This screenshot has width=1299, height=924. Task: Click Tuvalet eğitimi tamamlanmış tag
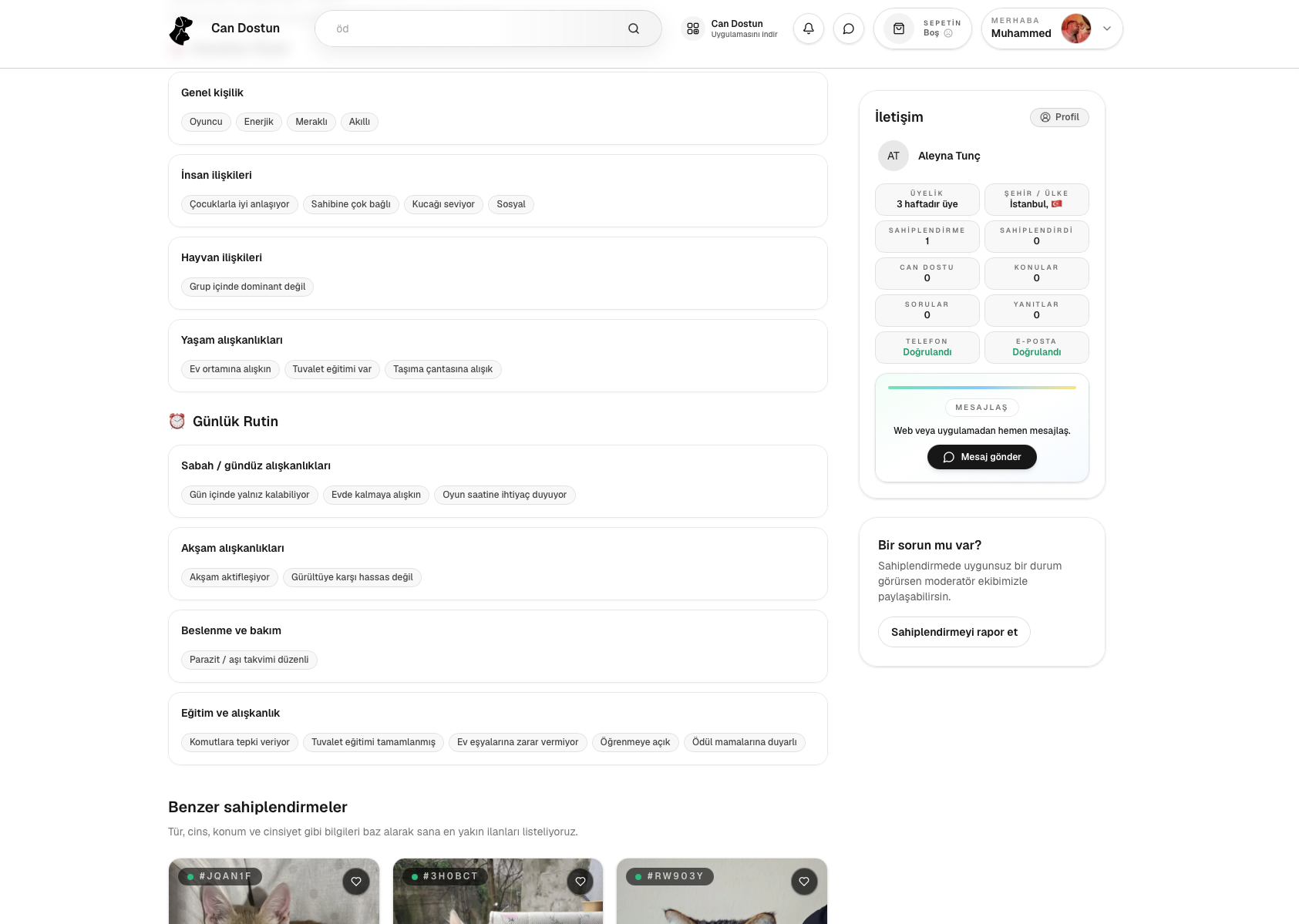point(374,742)
